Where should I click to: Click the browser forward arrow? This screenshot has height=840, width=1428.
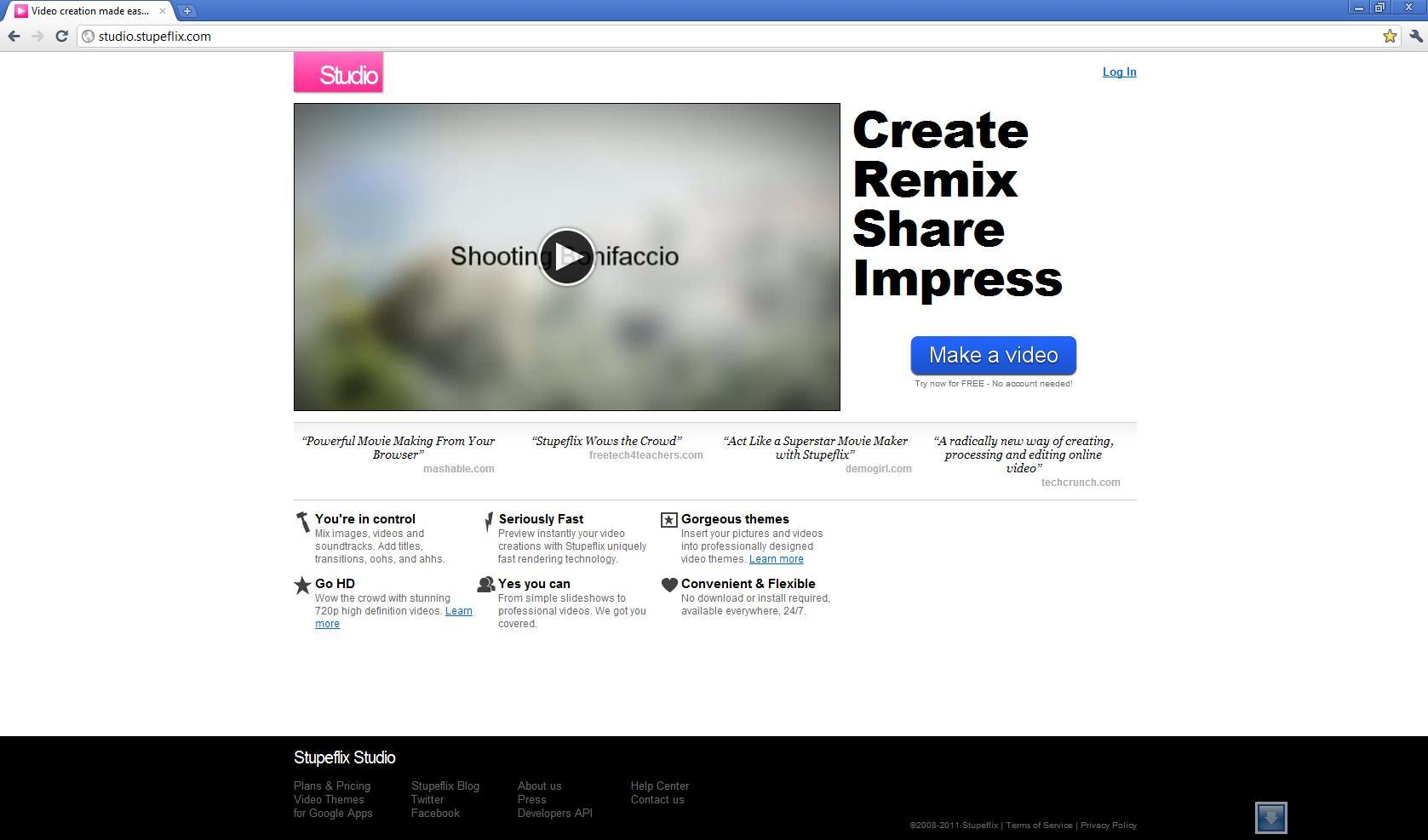click(x=37, y=36)
